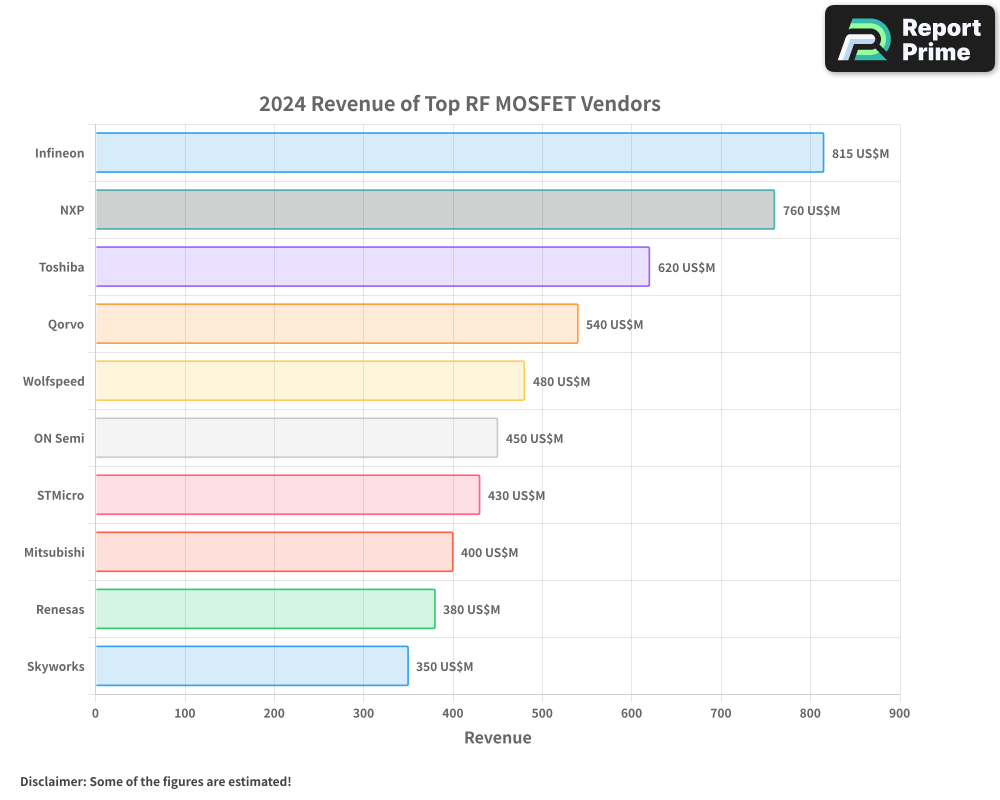1000x800 pixels.
Task: Select the Skyworks vendor label
Action: coord(56,666)
